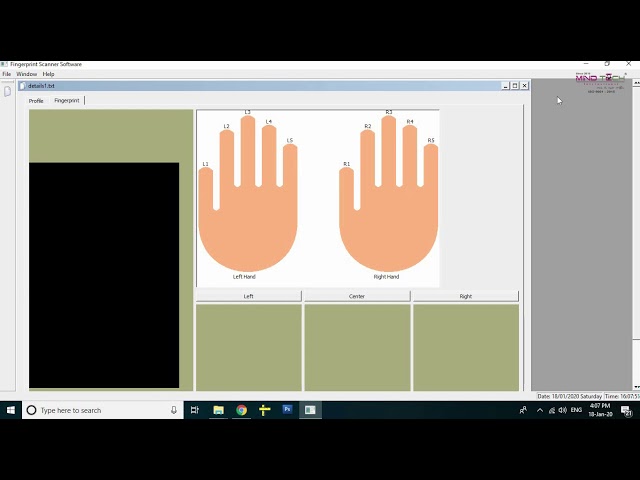The width and height of the screenshot is (640, 480).
Task: Click the details1.txt window document icon
Action: pyautogui.click(x=23, y=86)
